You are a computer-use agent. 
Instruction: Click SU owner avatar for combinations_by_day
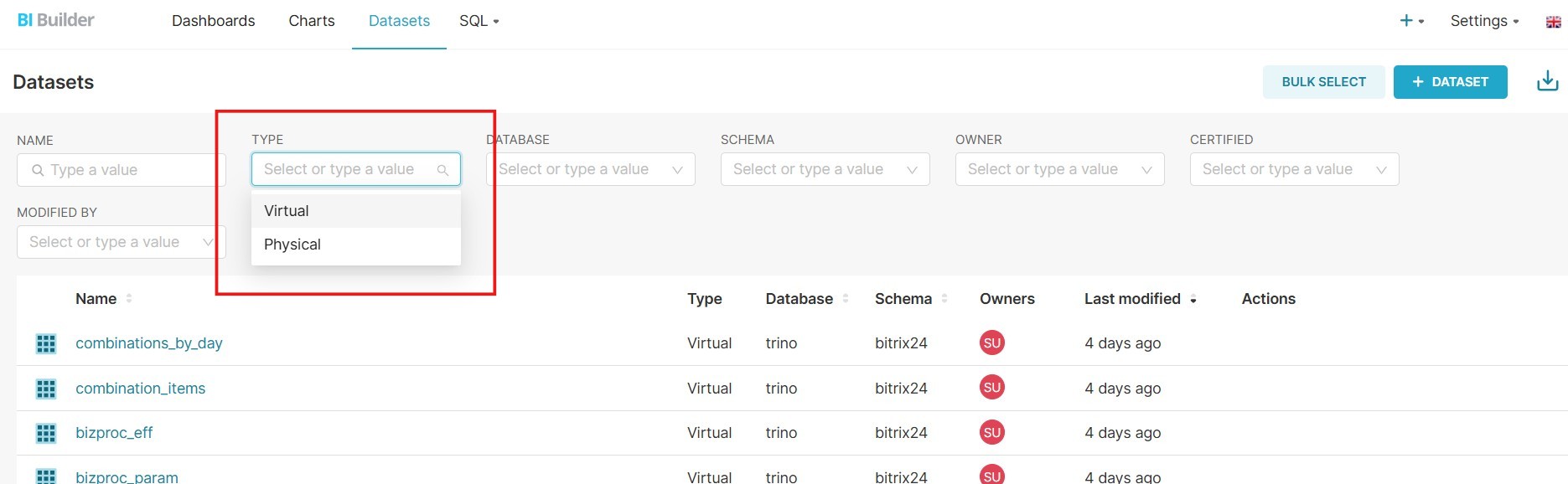(991, 343)
